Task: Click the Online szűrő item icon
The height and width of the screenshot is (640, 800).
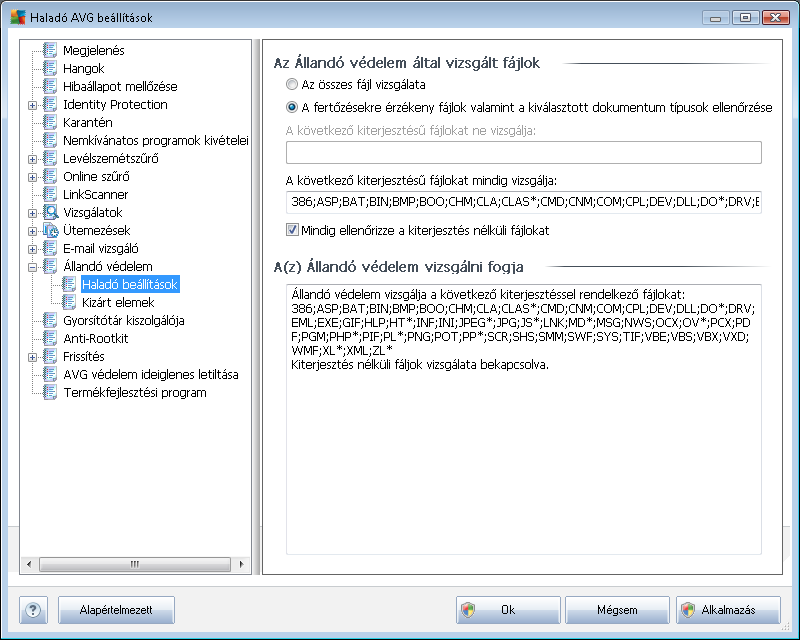Action: pos(49,176)
